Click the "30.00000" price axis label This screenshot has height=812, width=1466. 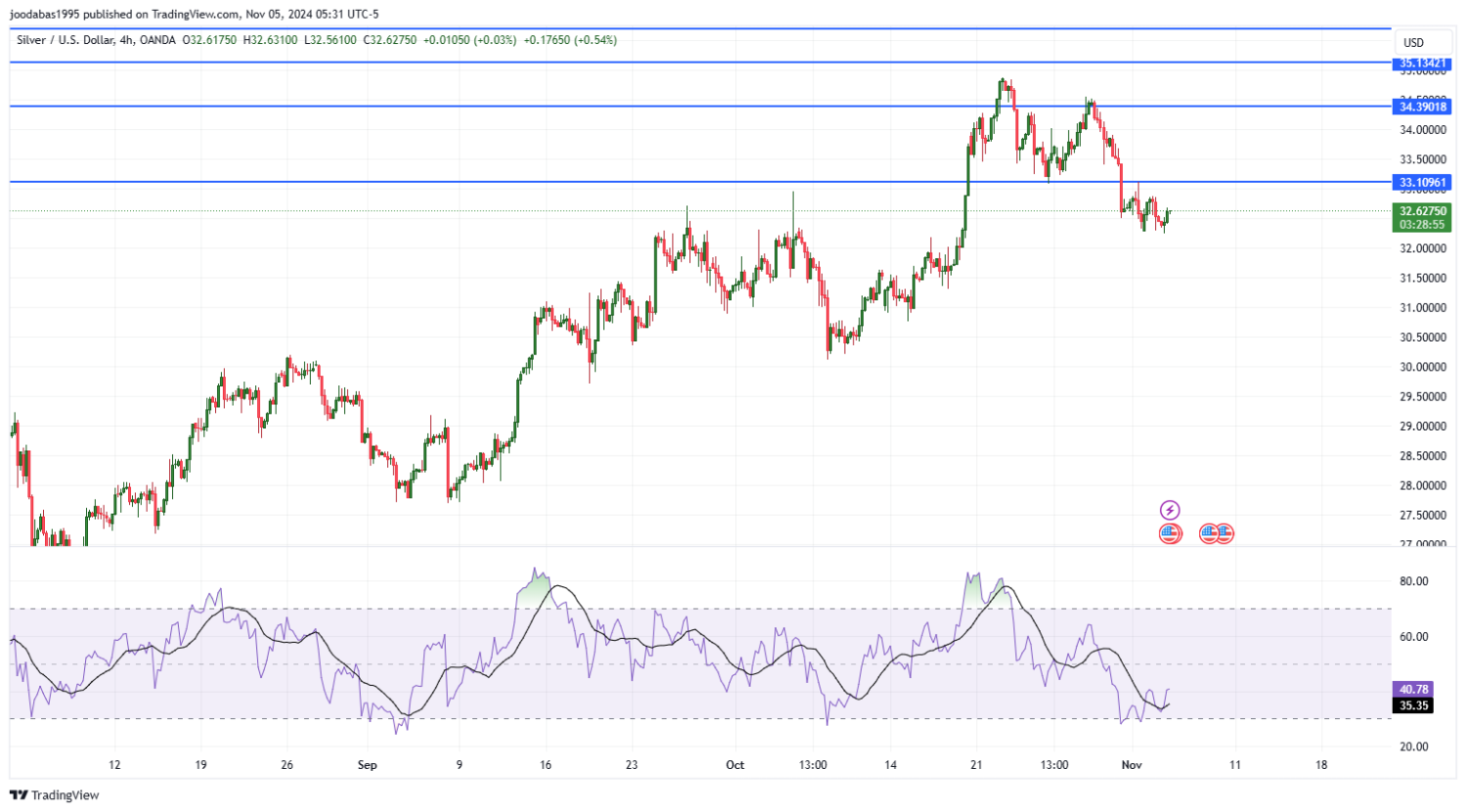[1423, 367]
